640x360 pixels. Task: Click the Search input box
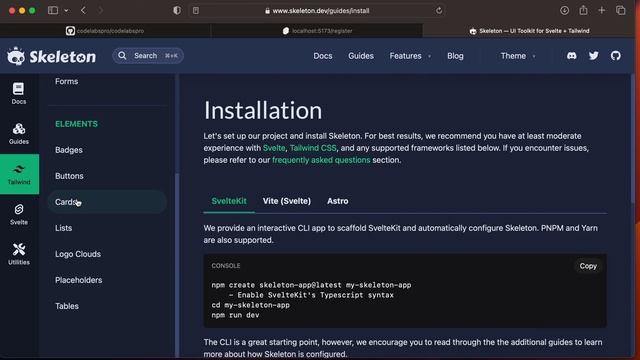pyautogui.click(x=148, y=56)
